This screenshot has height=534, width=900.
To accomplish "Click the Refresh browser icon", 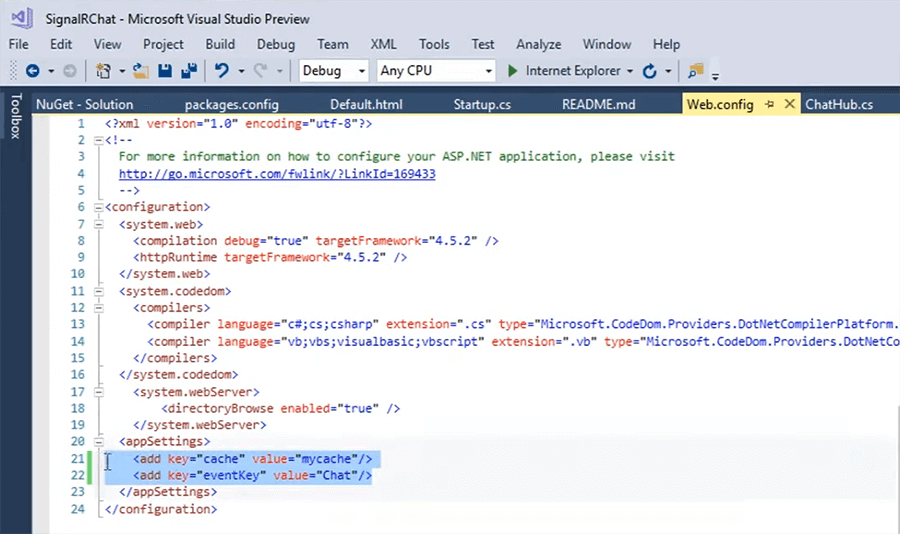I will pyautogui.click(x=649, y=71).
